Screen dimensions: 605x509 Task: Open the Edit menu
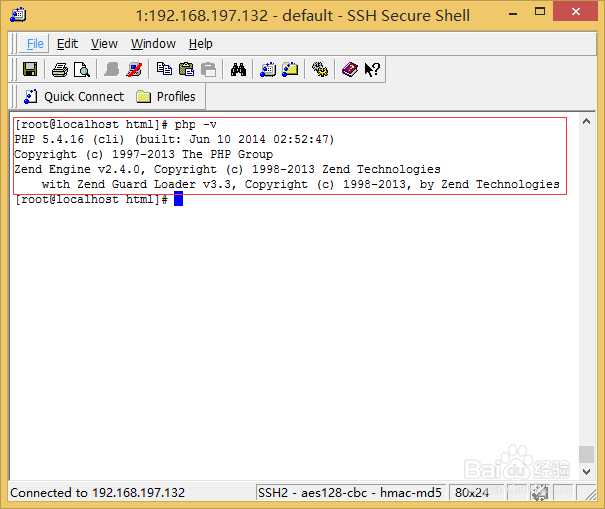pos(67,44)
